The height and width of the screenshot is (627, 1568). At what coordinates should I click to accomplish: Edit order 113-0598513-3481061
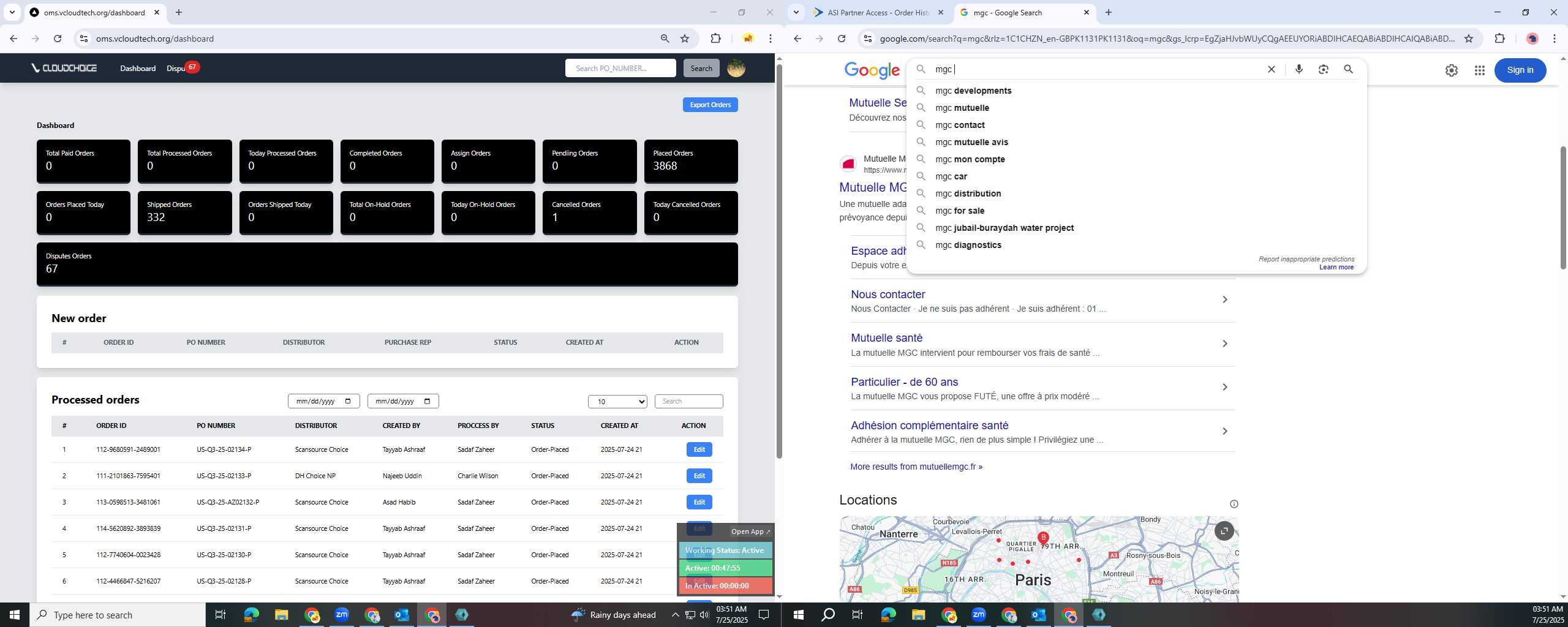click(699, 502)
